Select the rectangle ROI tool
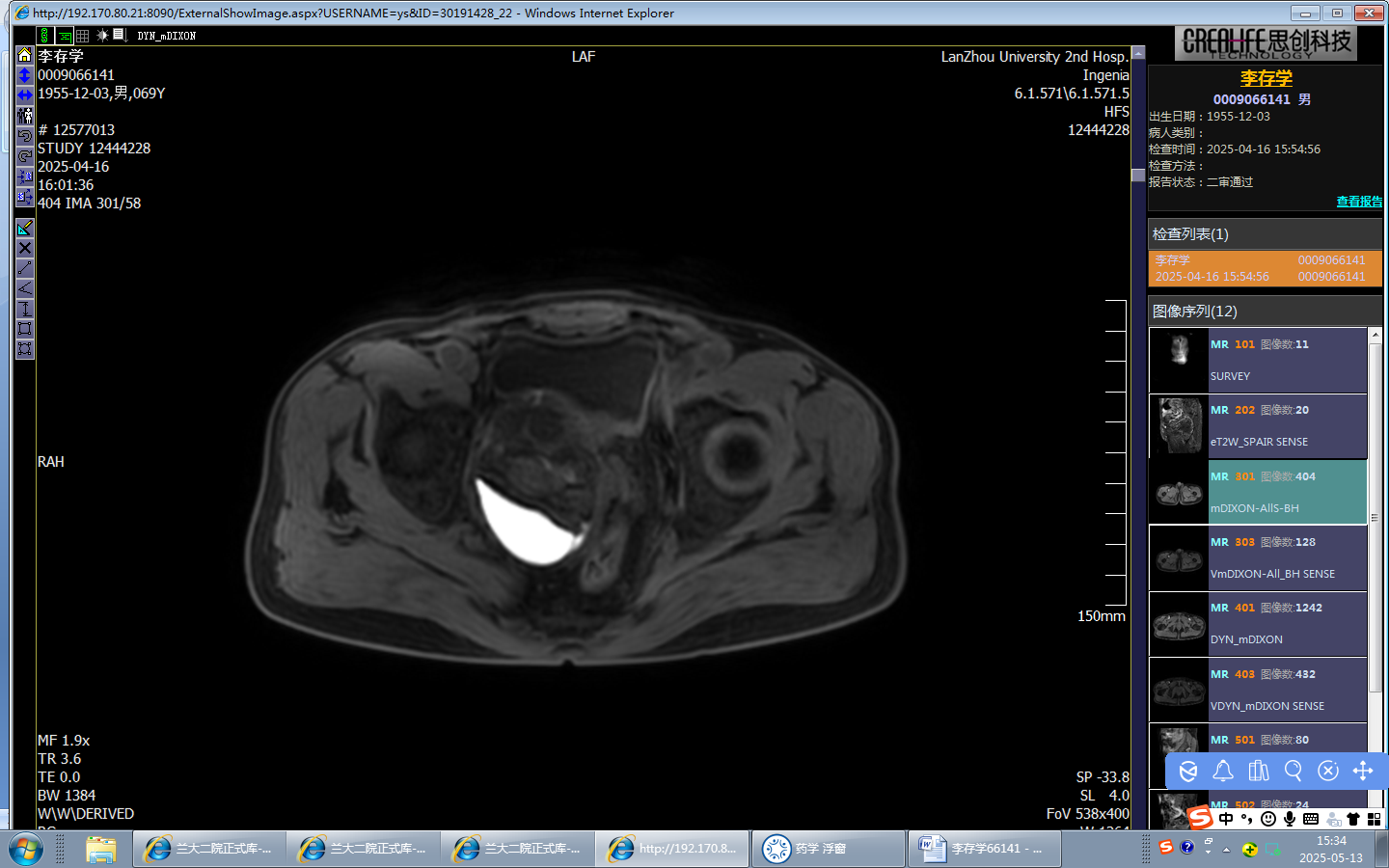The image size is (1389, 868). [25, 329]
